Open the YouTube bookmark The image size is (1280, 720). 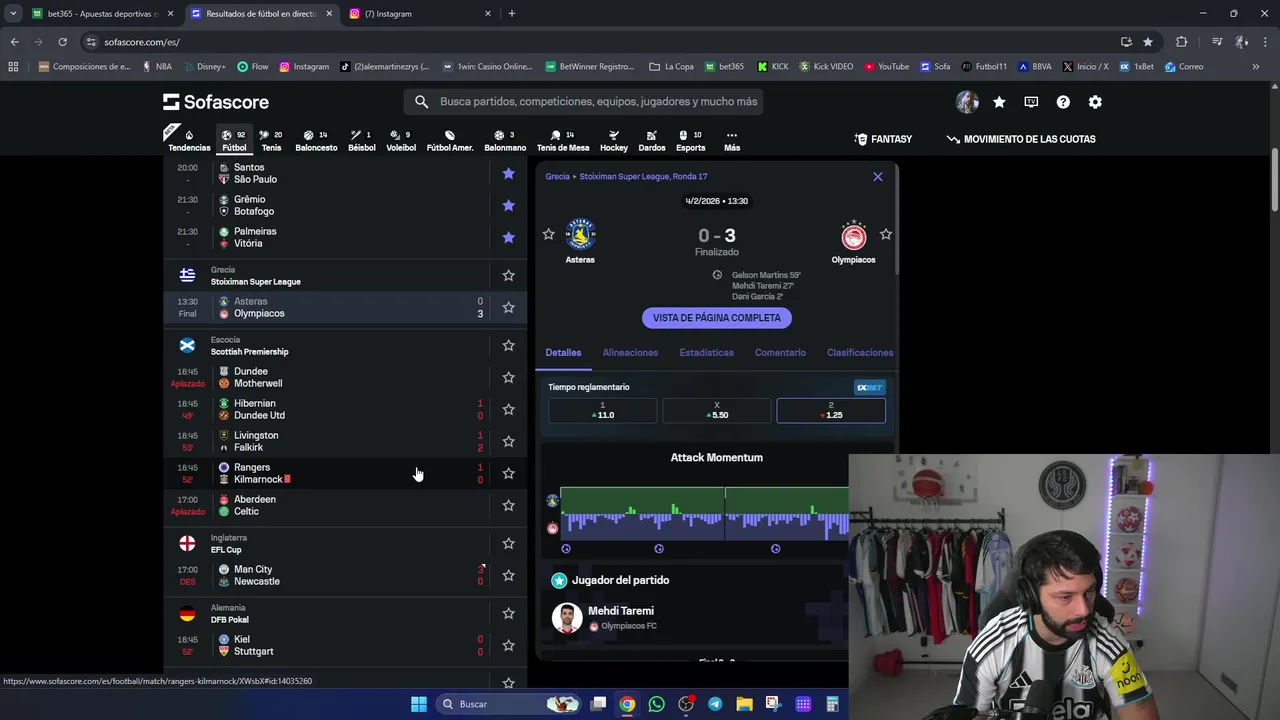[887, 67]
